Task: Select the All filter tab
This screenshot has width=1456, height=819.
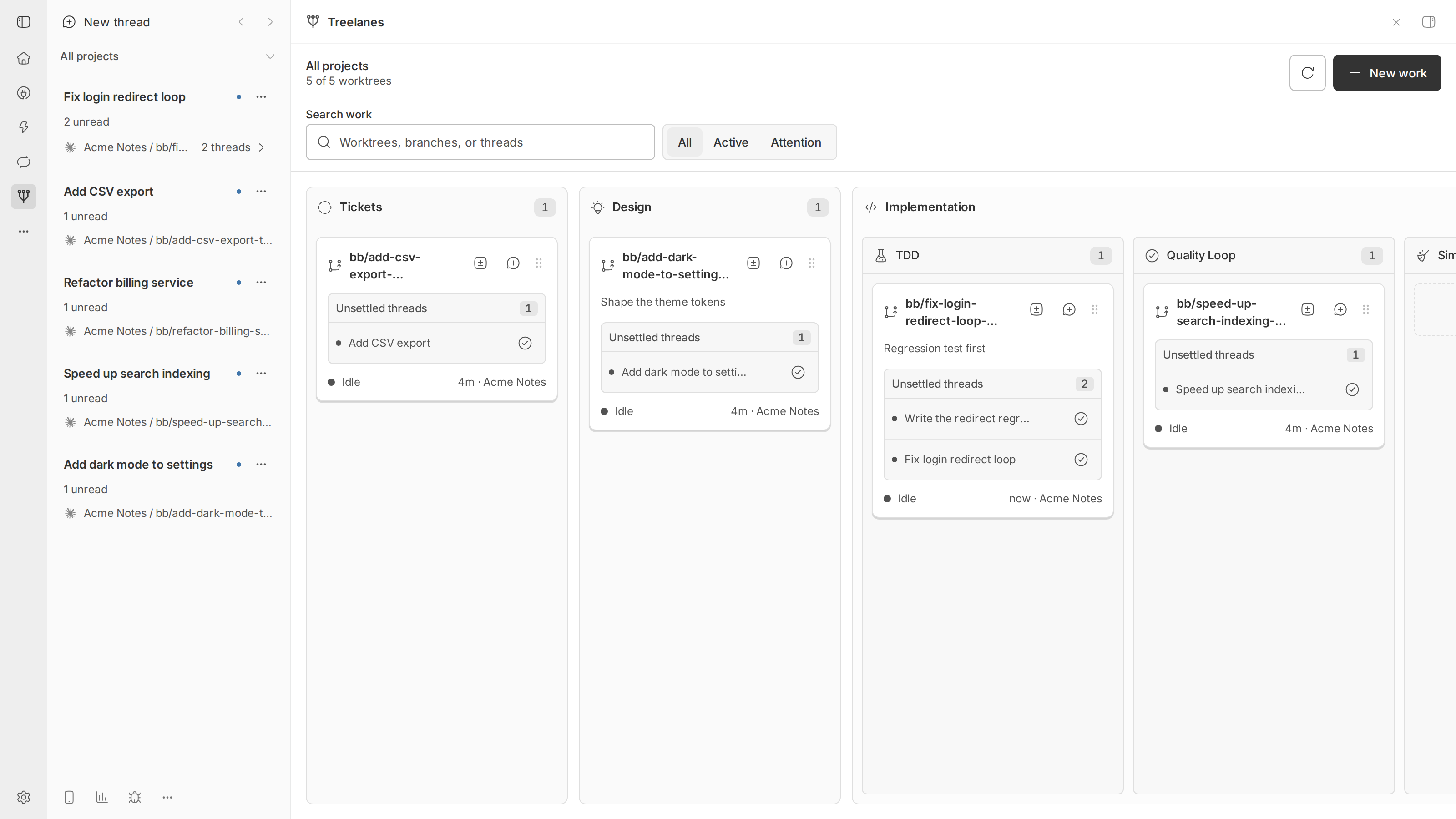Action: [x=684, y=142]
